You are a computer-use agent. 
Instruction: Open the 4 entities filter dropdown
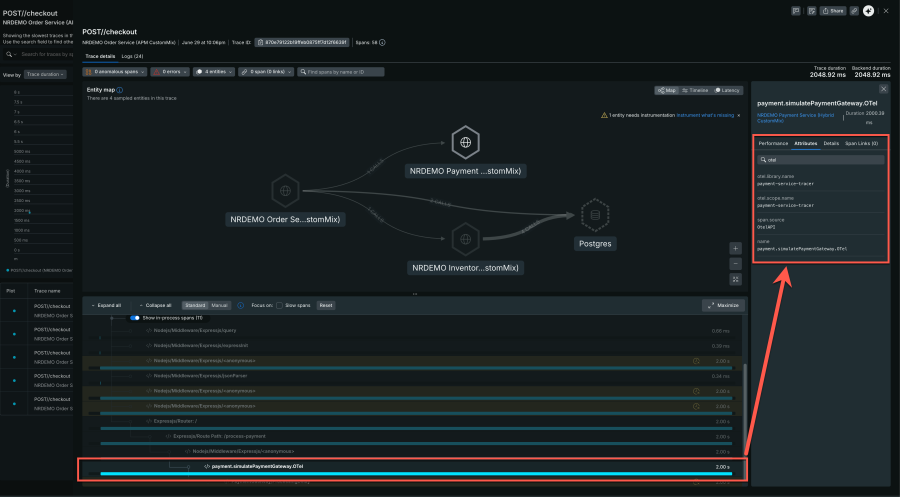point(214,72)
